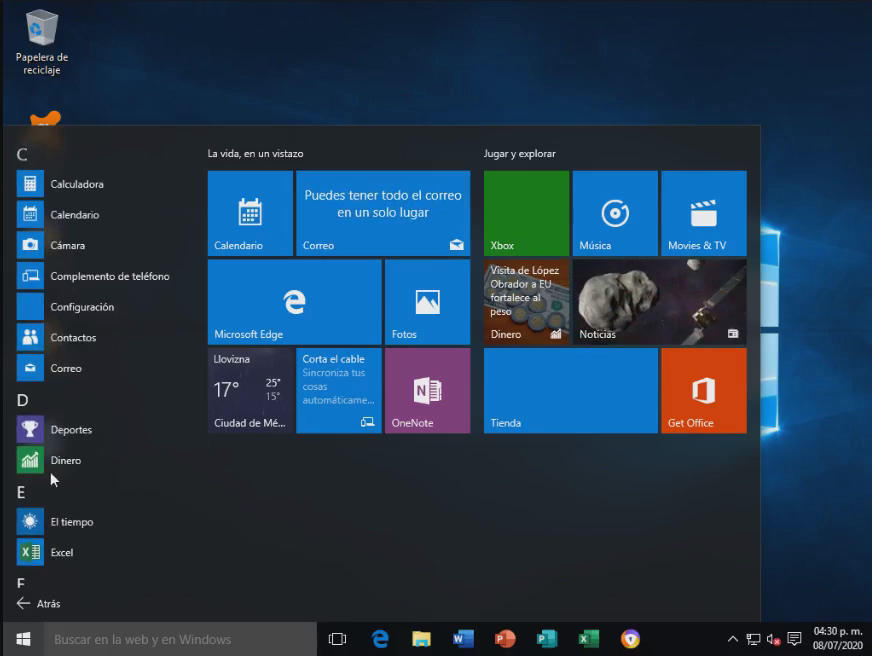Go back using the Atrás button
872x656 pixels.
[39, 603]
